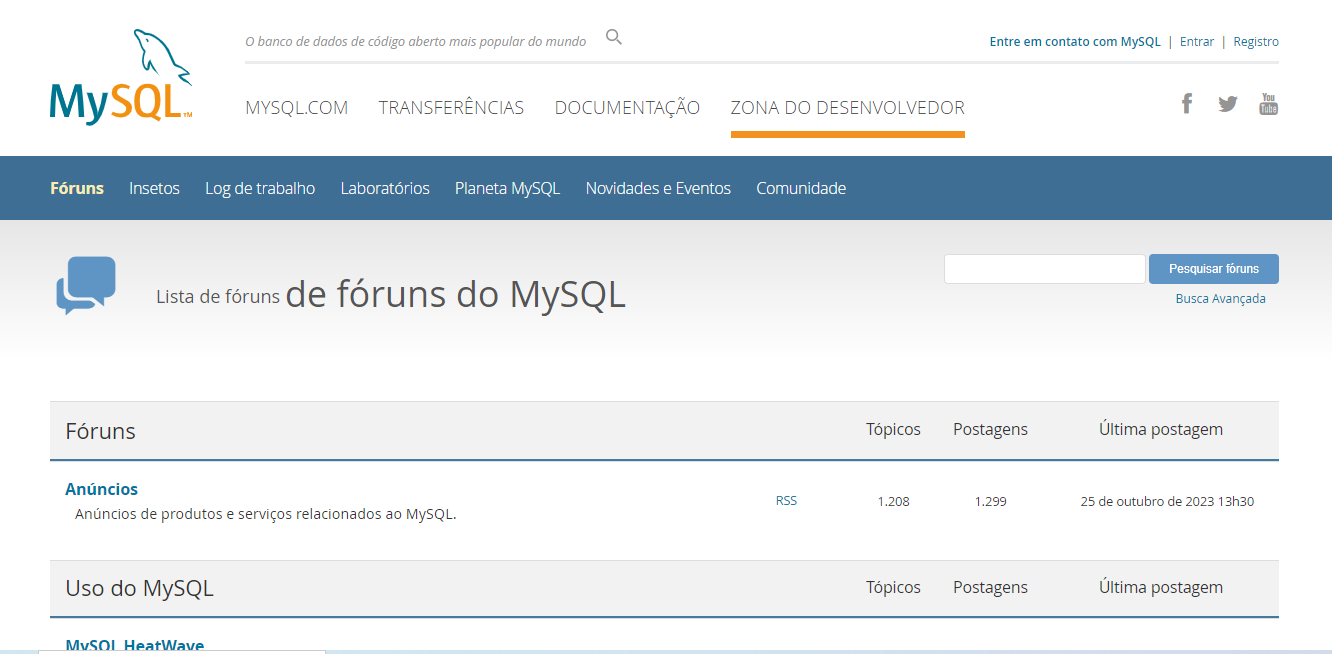Open MySQL's YouTube channel icon
Viewport: 1332px width, 654px height.
[1268, 102]
